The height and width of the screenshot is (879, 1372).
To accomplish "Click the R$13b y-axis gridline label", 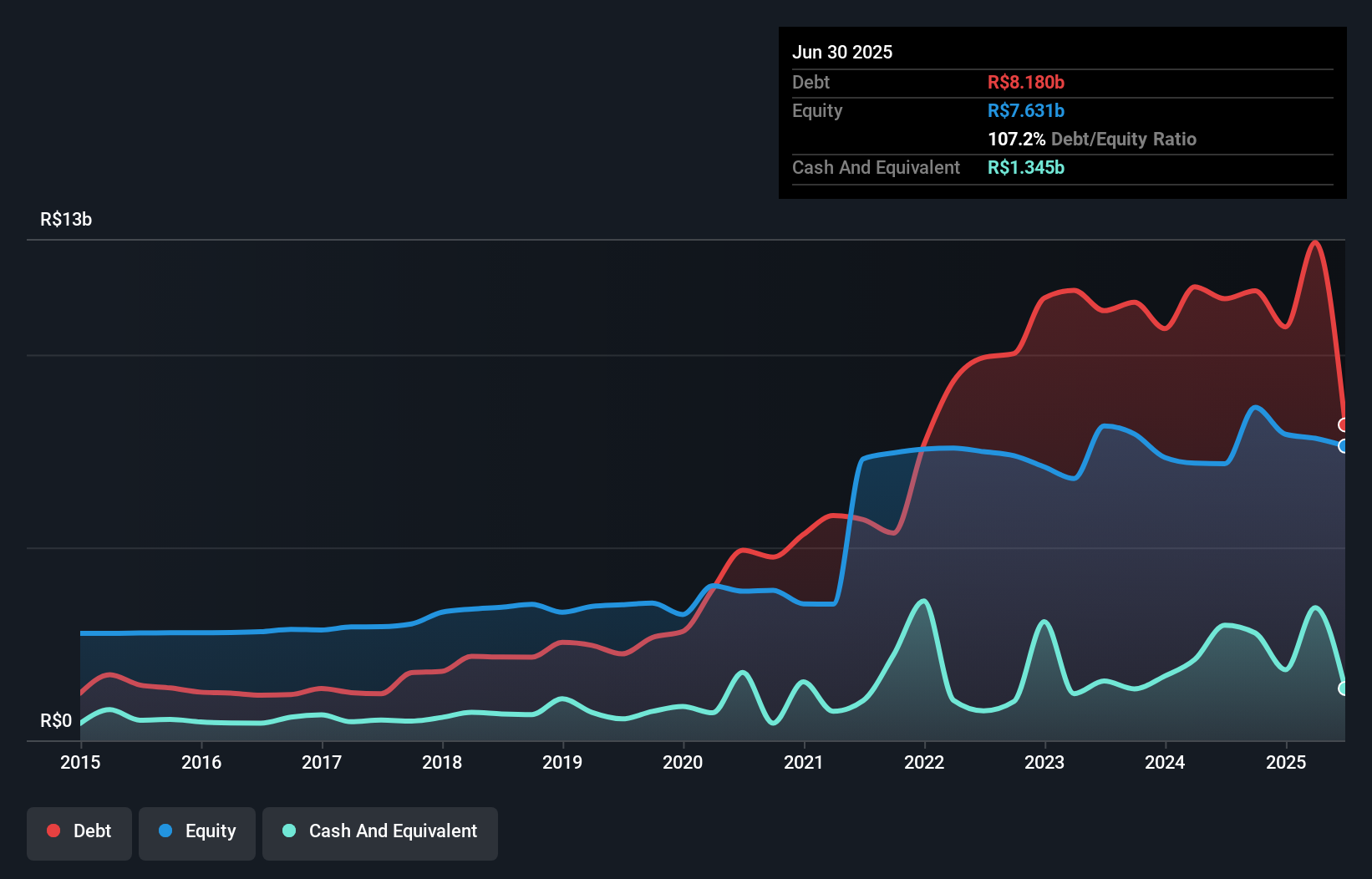I will click(x=65, y=219).
